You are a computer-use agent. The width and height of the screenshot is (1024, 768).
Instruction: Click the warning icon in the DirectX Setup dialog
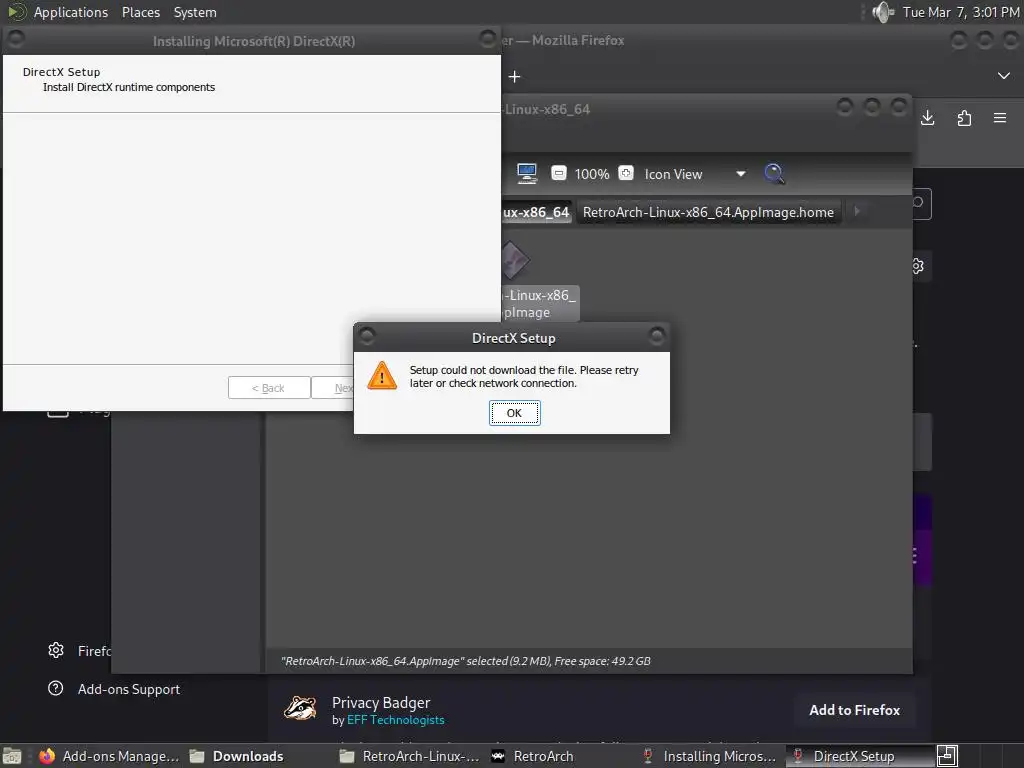pyautogui.click(x=382, y=376)
